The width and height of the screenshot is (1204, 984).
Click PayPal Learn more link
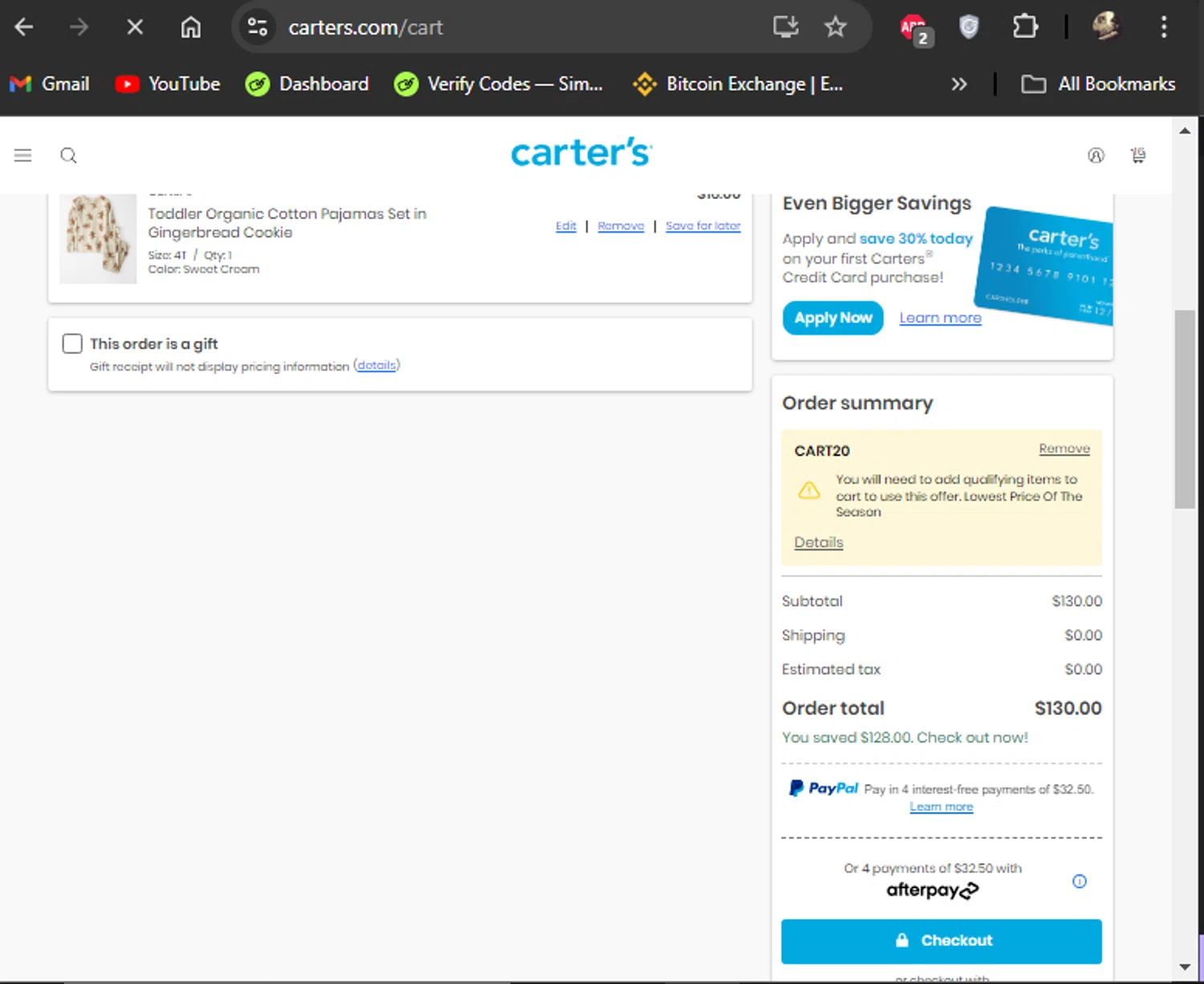[x=942, y=807]
